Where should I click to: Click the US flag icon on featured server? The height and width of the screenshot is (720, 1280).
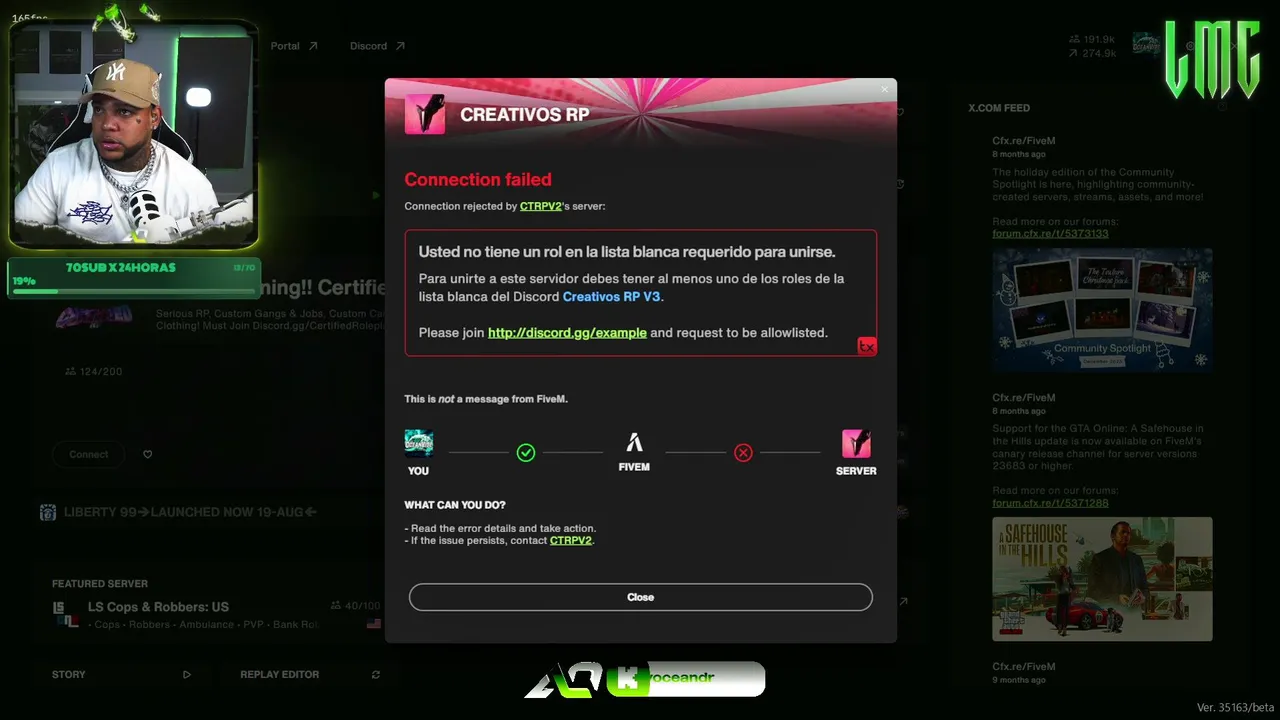point(374,624)
